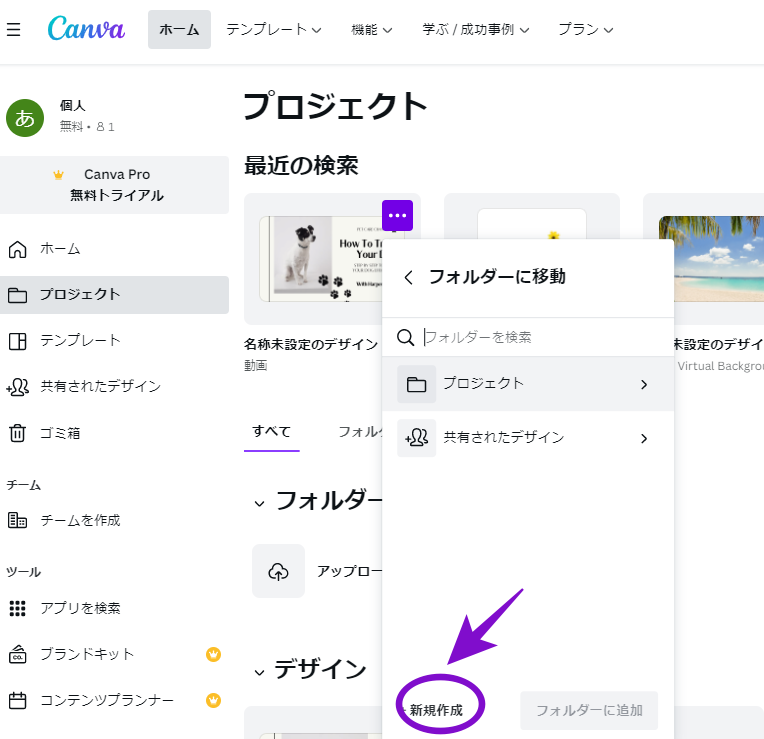Viewport: 764px width, 739px height.
Task: Click the フォルダーに追加 button
Action: (589, 710)
